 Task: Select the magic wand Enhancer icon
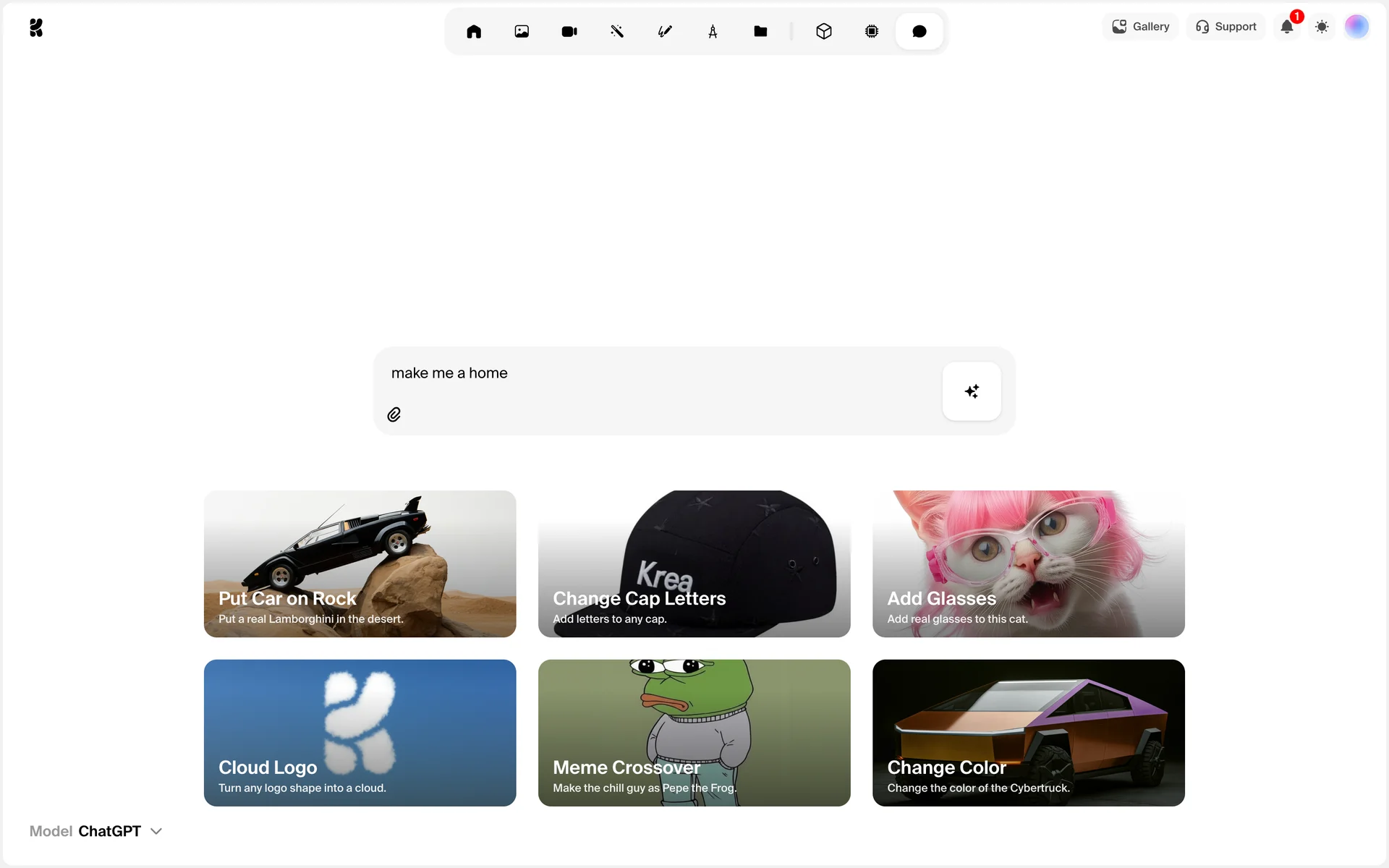click(617, 31)
